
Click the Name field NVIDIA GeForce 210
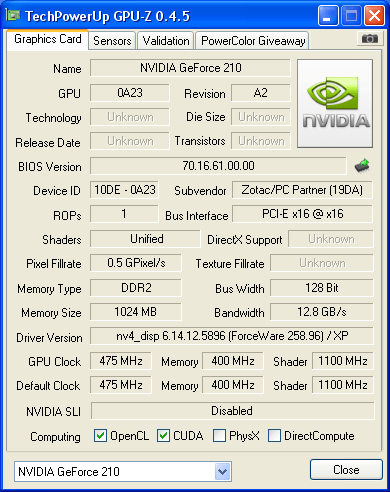coord(190,68)
